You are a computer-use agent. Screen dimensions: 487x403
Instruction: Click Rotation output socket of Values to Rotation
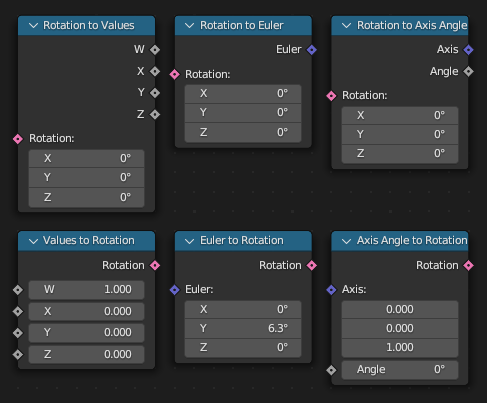tap(155, 265)
